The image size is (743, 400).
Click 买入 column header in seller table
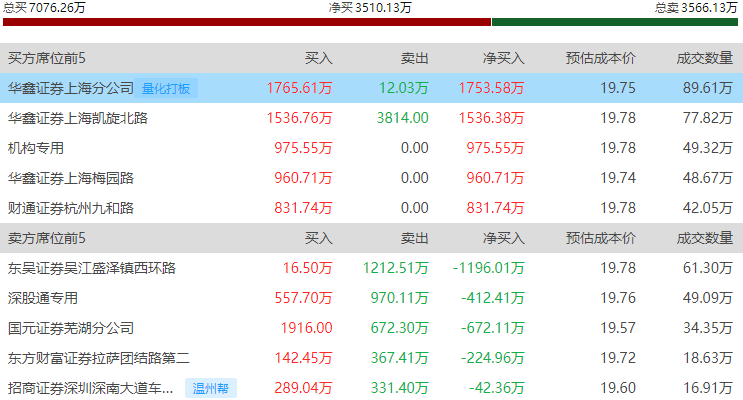(318, 238)
